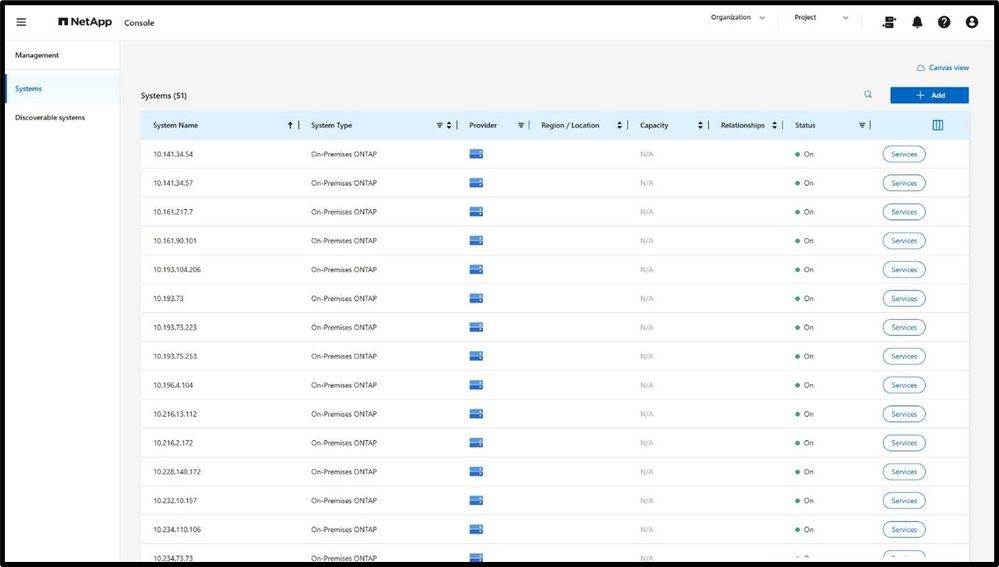Filter the System Type column

(x=439, y=126)
